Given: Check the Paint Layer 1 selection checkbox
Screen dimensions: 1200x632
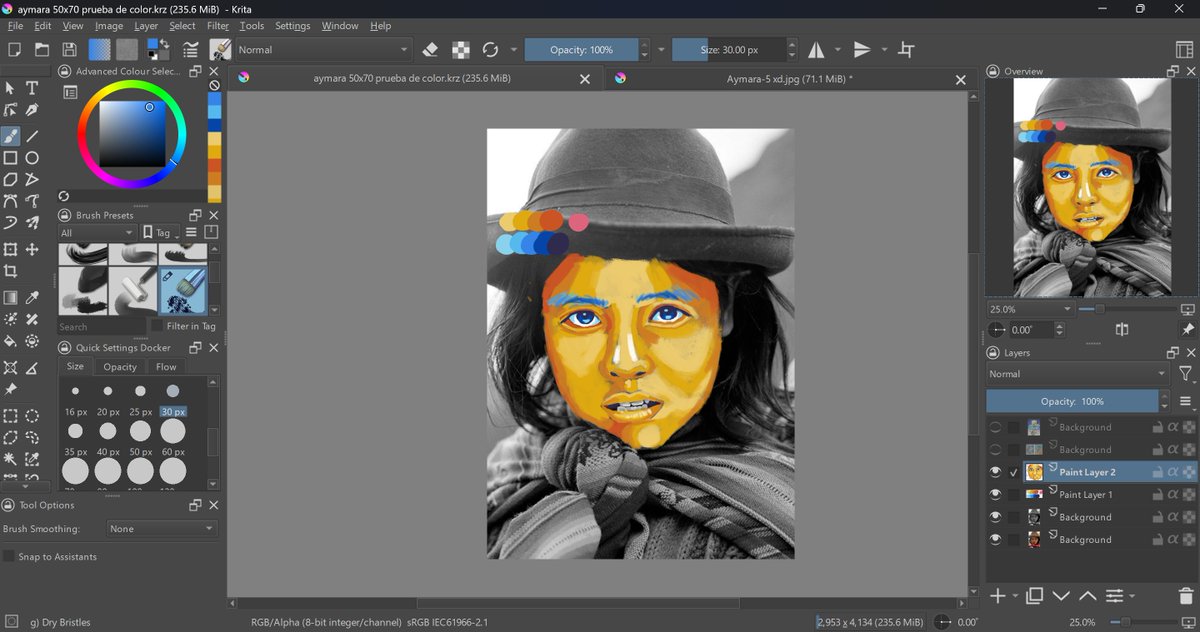Looking at the screenshot, I should [x=1014, y=494].
